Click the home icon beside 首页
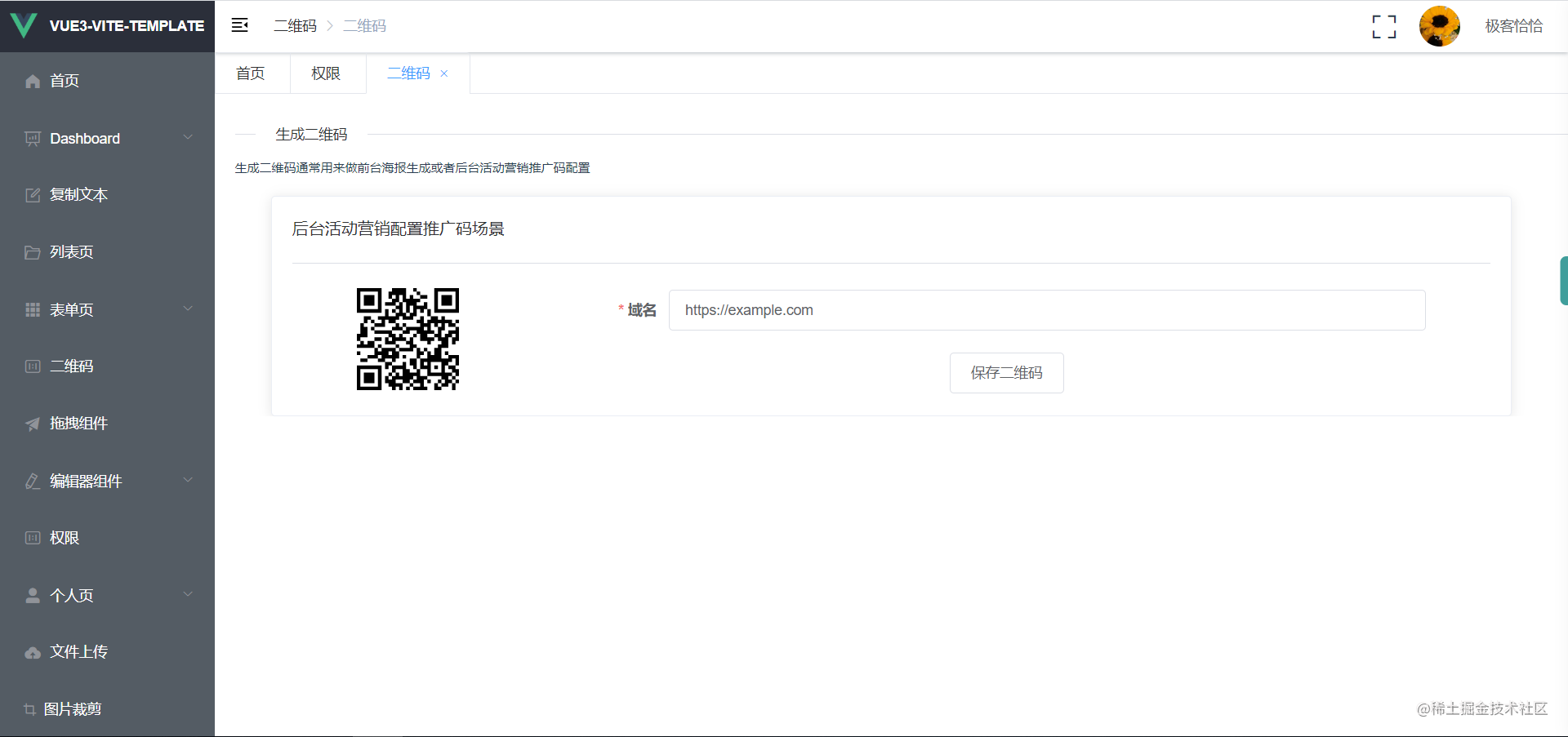The height and width of the screenshot is (737, 1568). (x=33, y=81)
